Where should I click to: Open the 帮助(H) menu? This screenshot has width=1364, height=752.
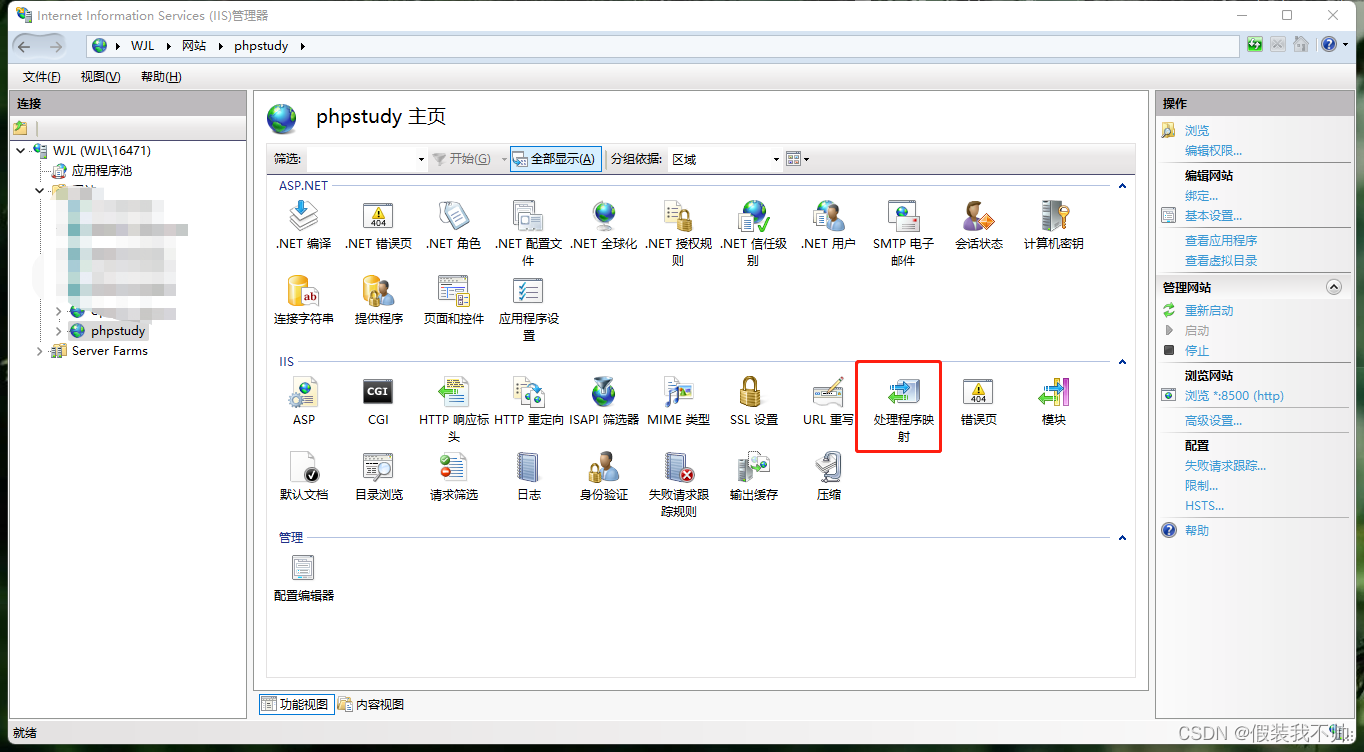click(x=160, y=77)
